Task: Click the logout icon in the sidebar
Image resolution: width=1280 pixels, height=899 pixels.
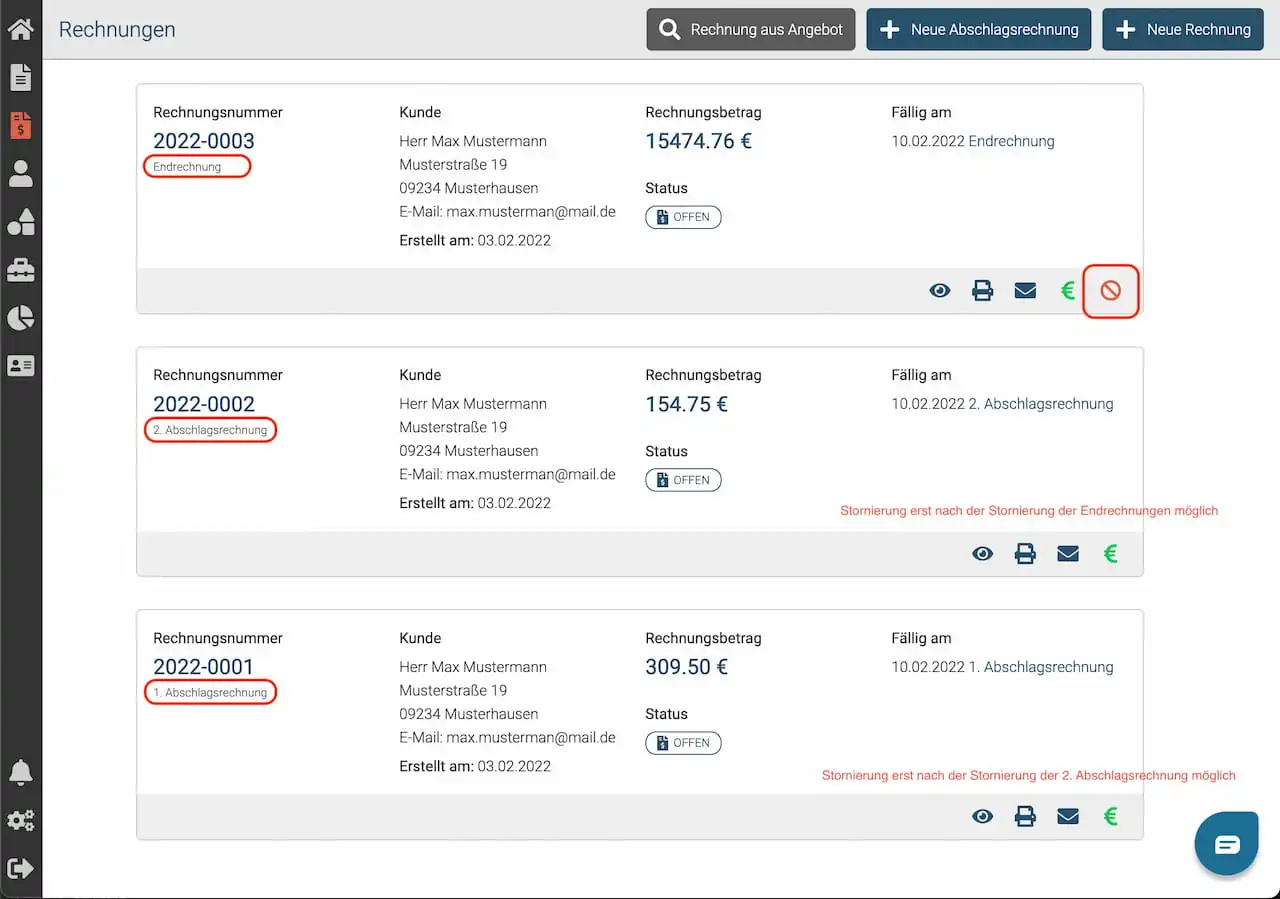Action: click(20, 868)
